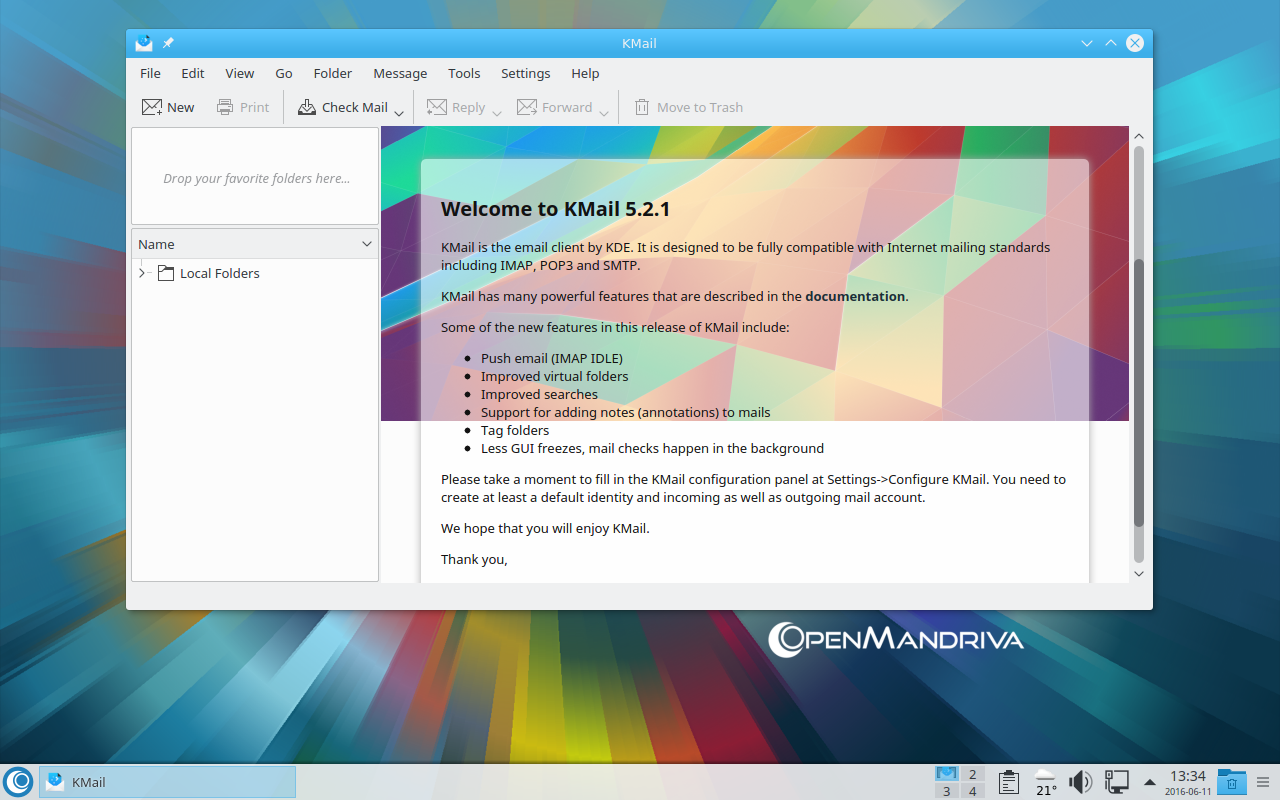
Task: Follow the documentation link
Action: point(855,296)
